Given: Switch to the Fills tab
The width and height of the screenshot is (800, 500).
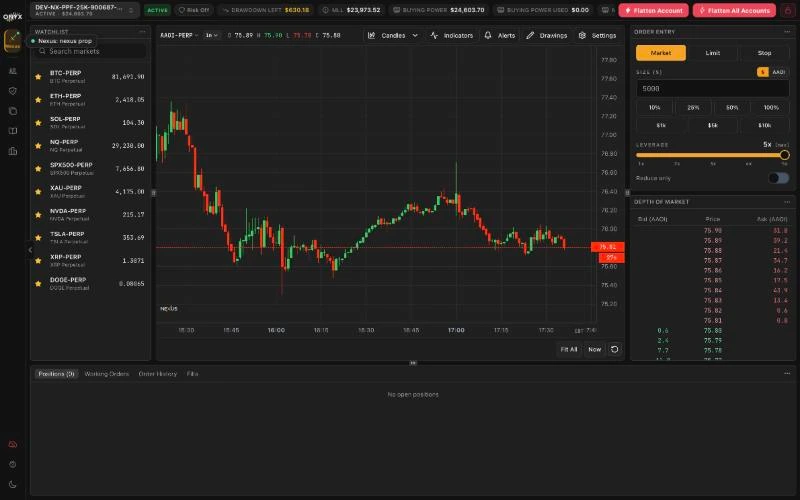Looking at the screenshot, I should (192, 374).
